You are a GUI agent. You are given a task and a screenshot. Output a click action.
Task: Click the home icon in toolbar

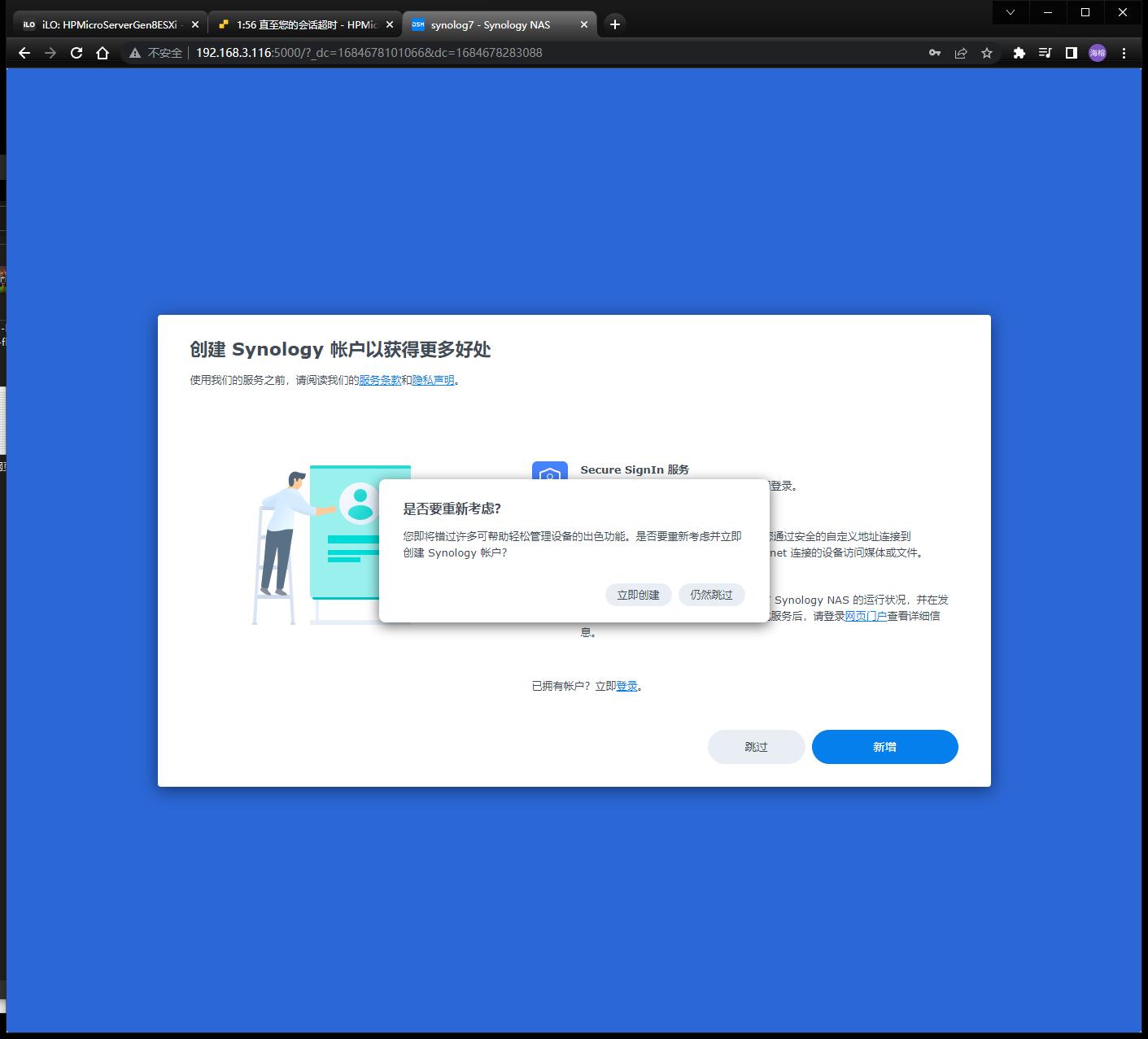tap(102, 52)
